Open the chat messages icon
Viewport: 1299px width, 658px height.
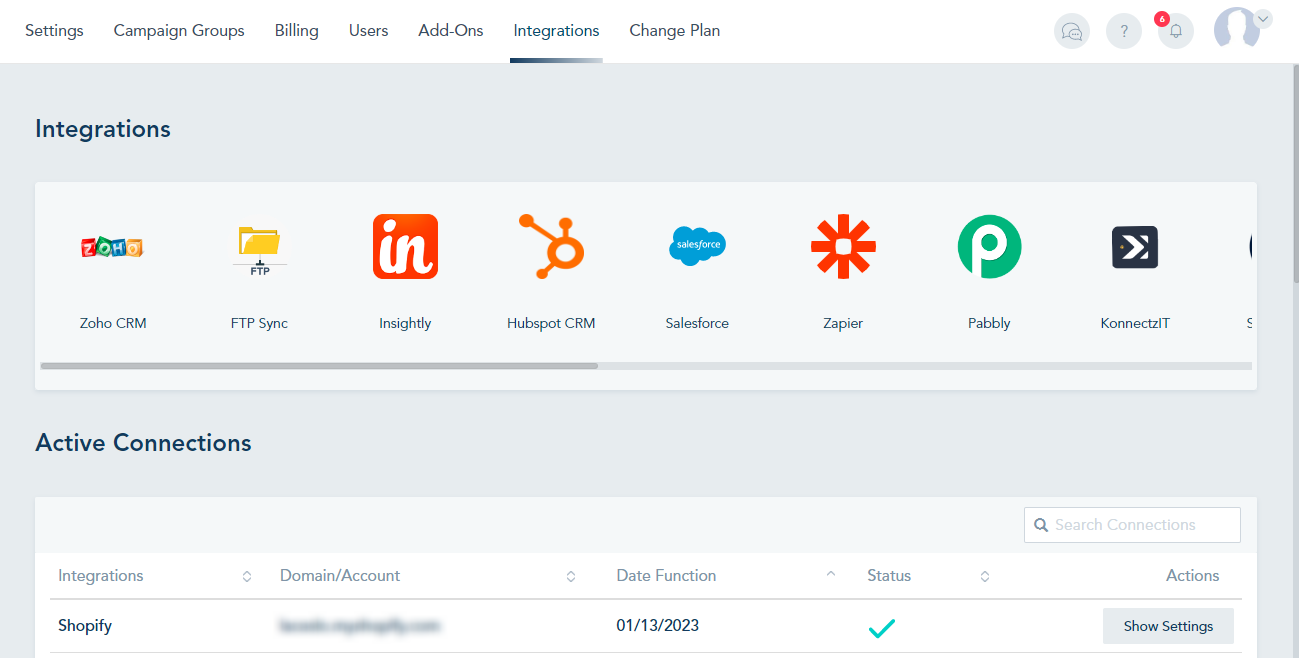click(1072, 31)
